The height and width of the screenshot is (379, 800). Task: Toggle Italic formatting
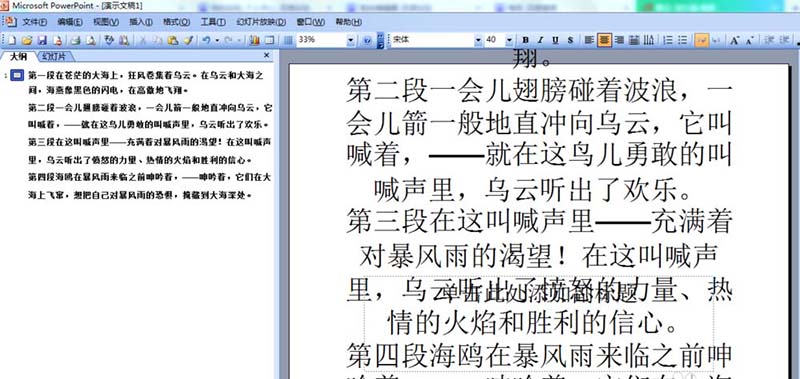coord(540,40)
